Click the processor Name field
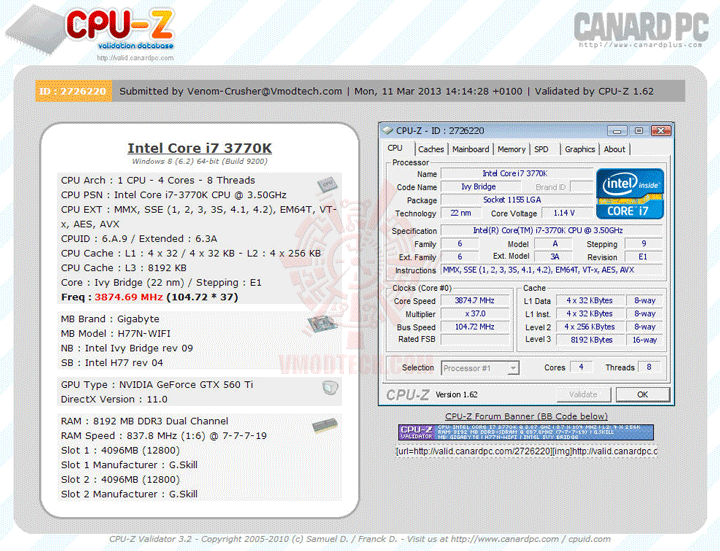The width and height of the screenshot is (720, 551). pyautogui.click(x=516, y=174)
